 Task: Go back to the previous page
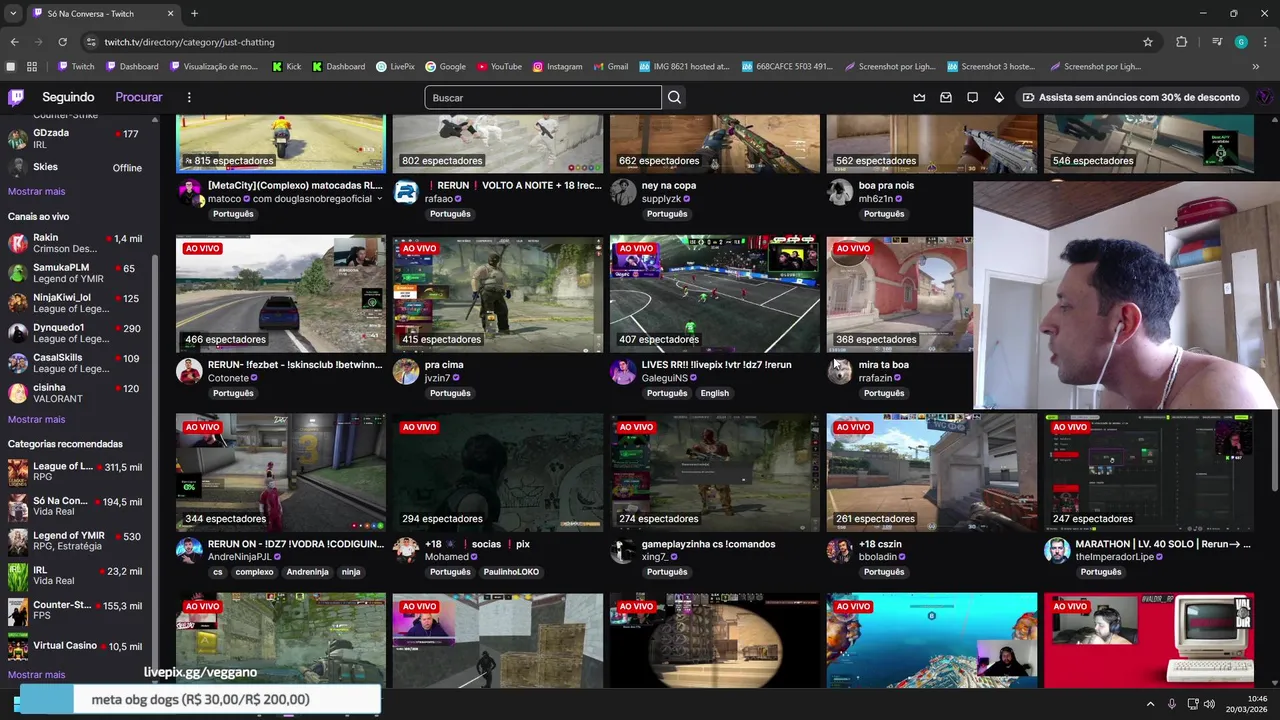point(14,42)
